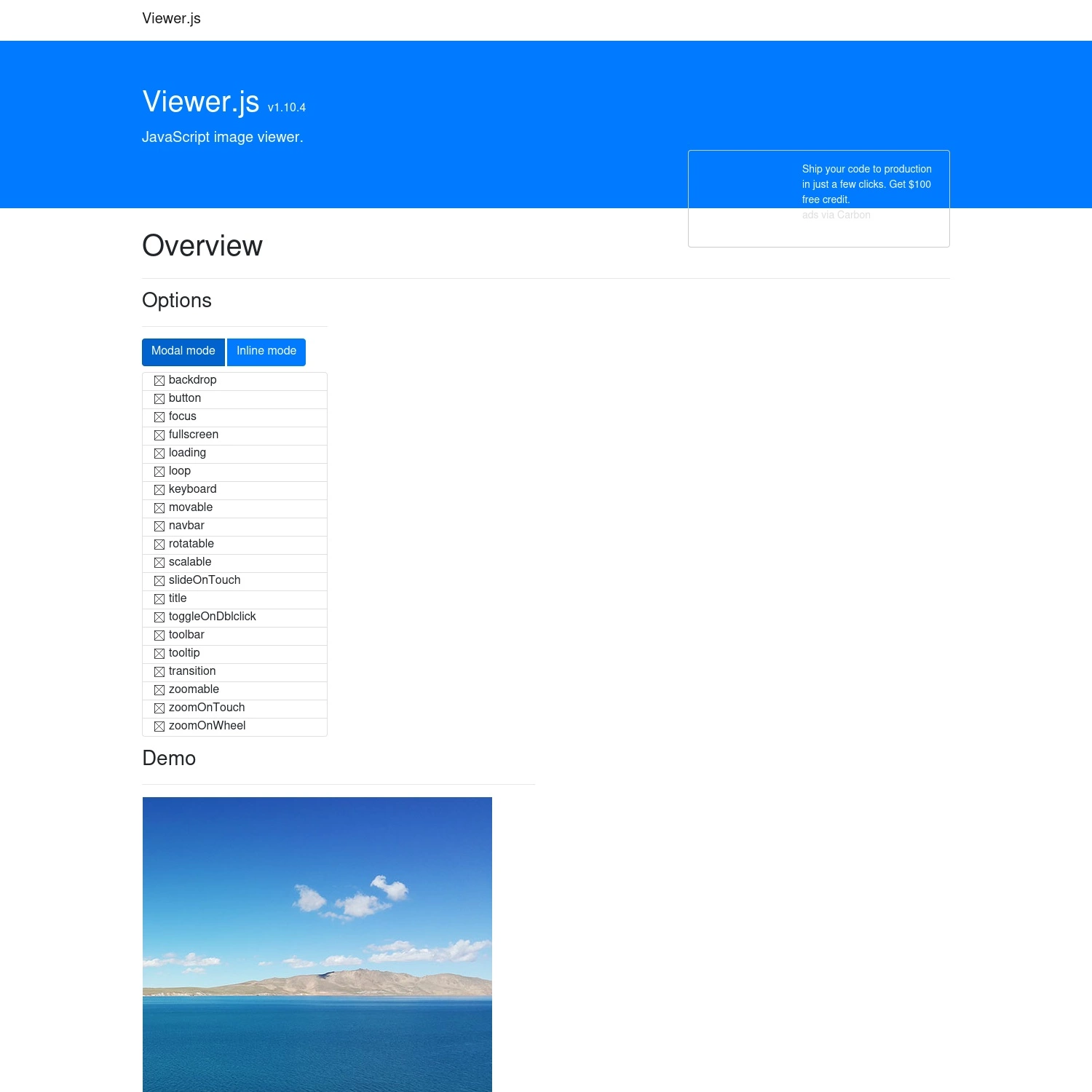Toggle the movable option checkbox
Viewport: 1092px width, 1092px height.
[x=159, y=508]
